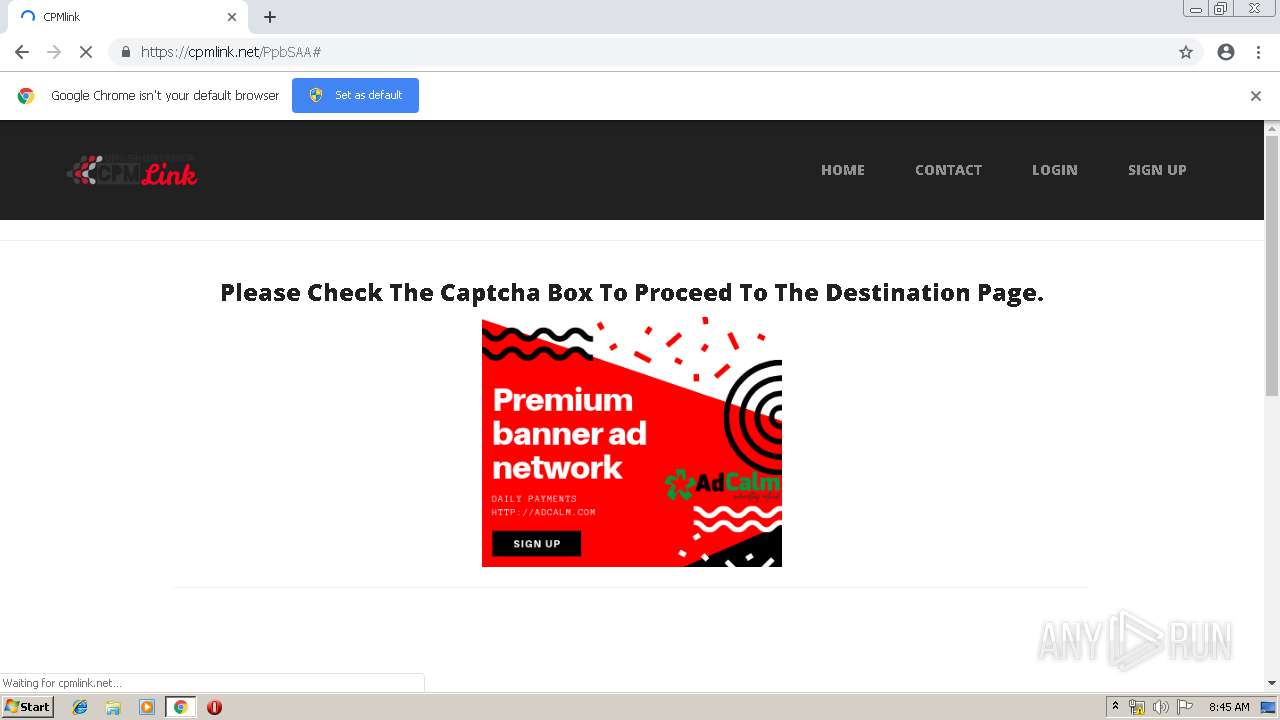The width and height of the screenshot is (1280, 720).
Task: Click the network tray icon
Action: coord(1137,707)
